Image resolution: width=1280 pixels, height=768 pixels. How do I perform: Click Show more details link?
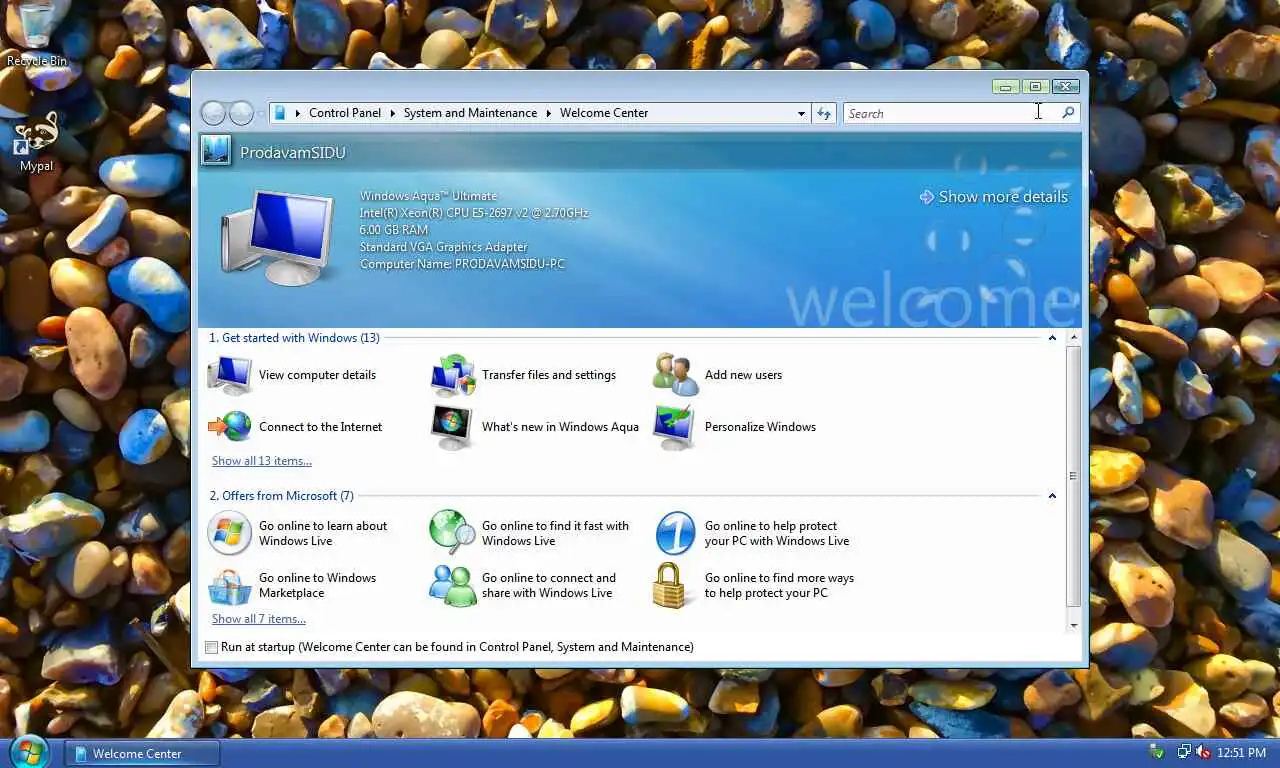coord(993,197)
